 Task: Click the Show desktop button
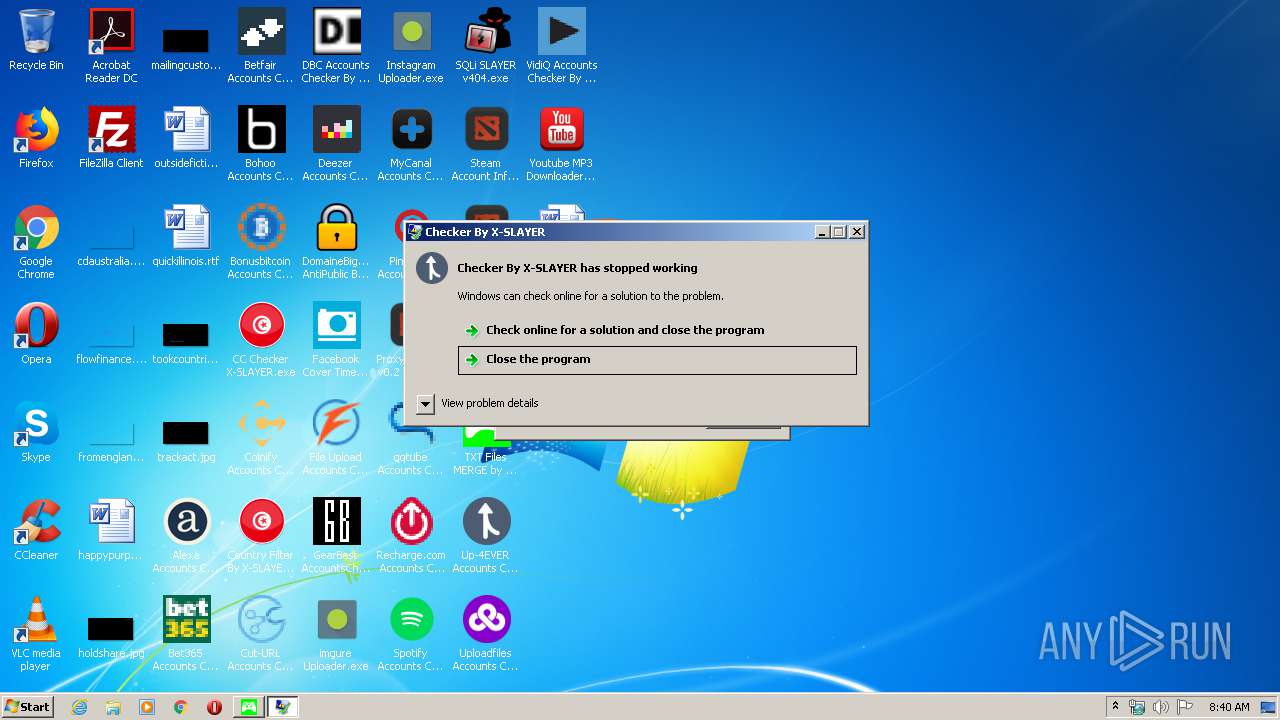coord(1269,707)
